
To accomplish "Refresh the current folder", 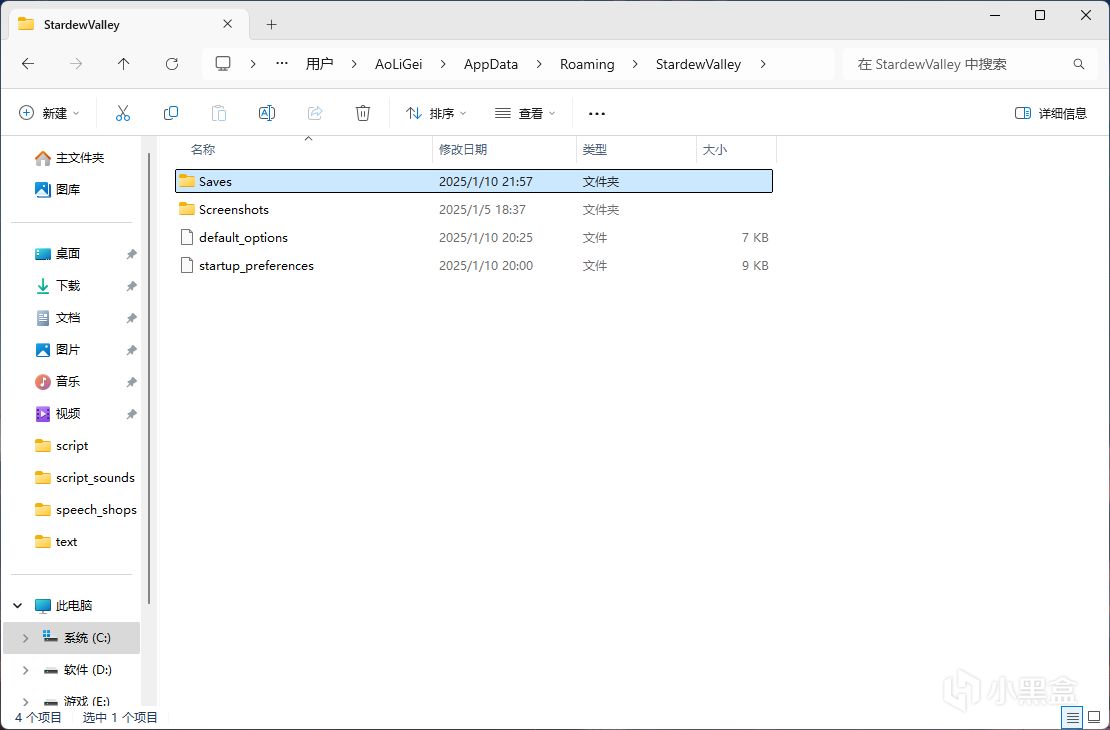I will click(x=171, y=64).
